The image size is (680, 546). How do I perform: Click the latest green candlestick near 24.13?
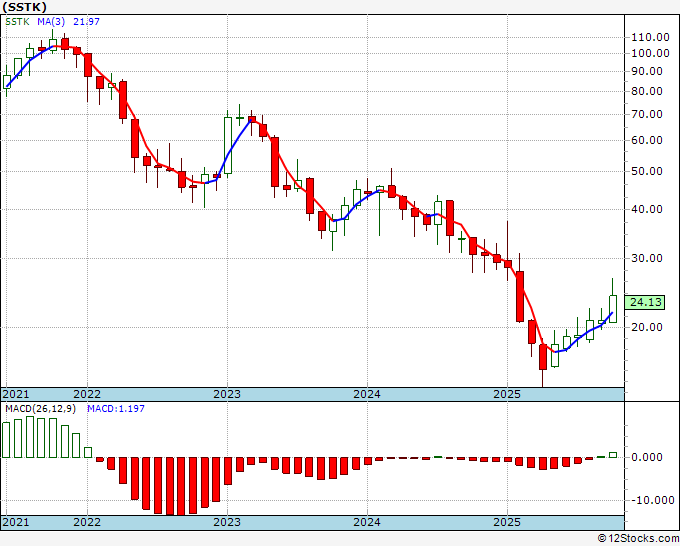(613, 309)
